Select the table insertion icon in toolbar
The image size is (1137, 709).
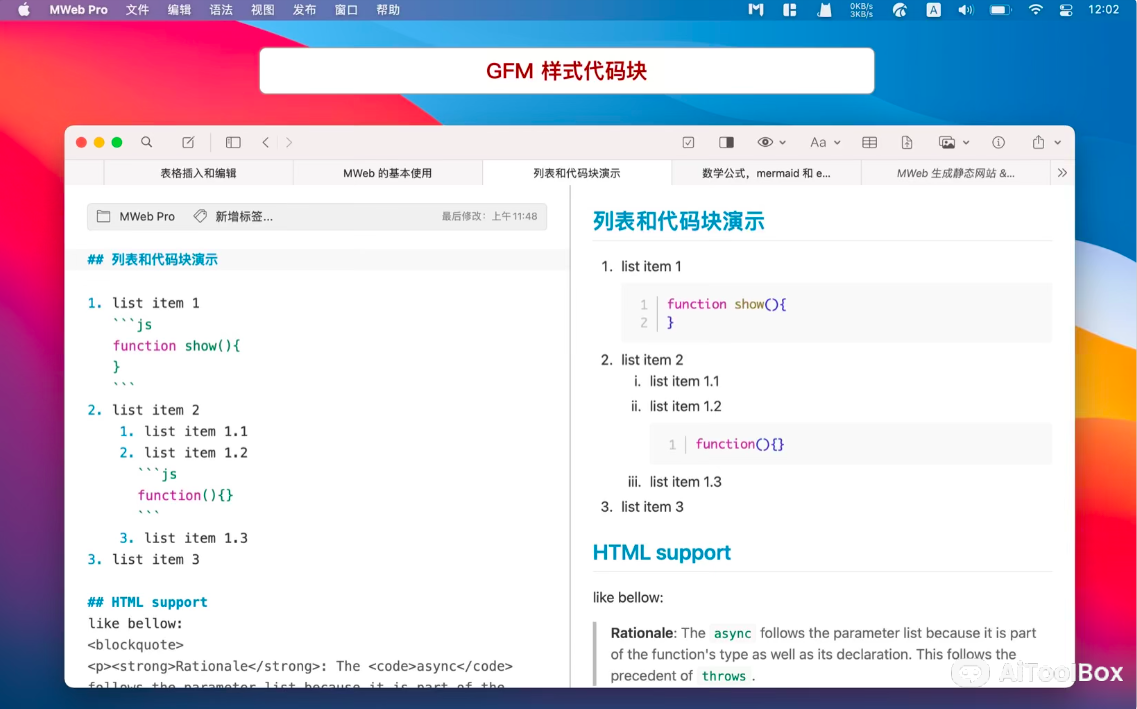870,142
